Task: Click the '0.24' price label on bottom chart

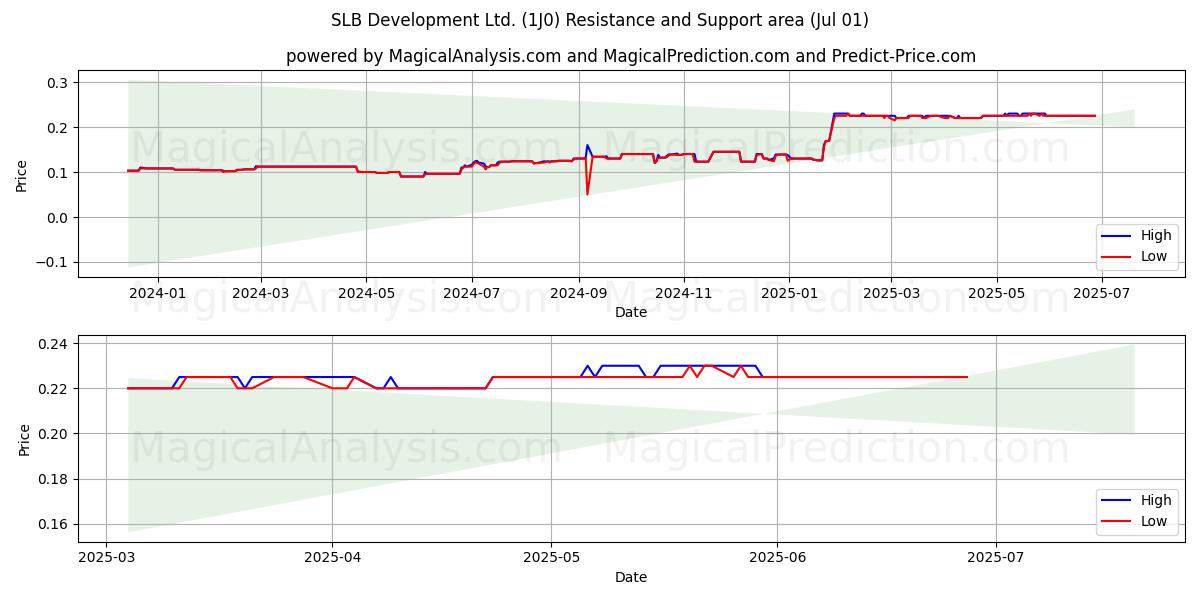Action: (x=54, y=344)
